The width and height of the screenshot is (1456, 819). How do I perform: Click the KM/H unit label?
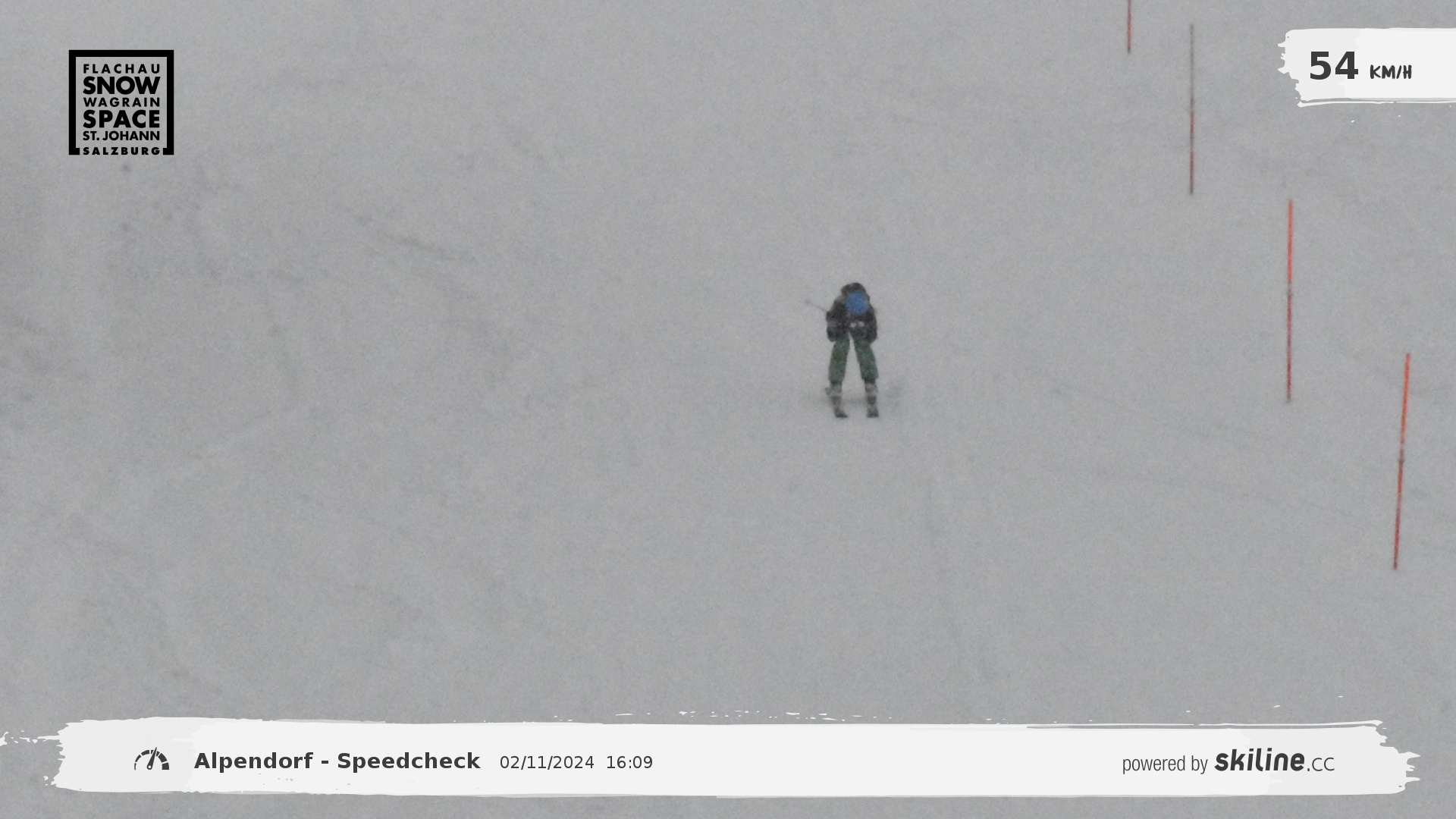click(x=1390, y=73)
